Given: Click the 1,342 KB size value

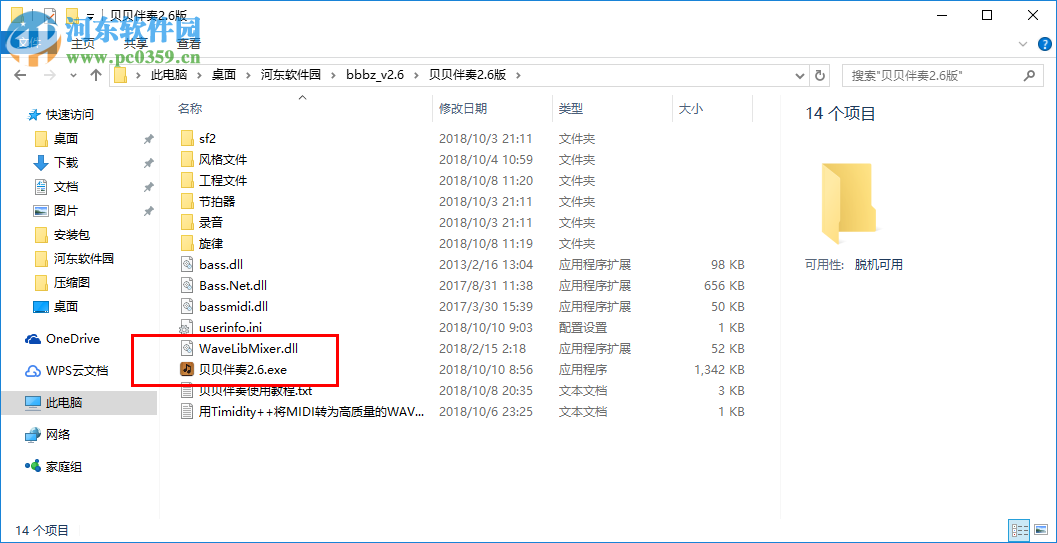Looking at the screenshot, I should [x=719, y=369].
